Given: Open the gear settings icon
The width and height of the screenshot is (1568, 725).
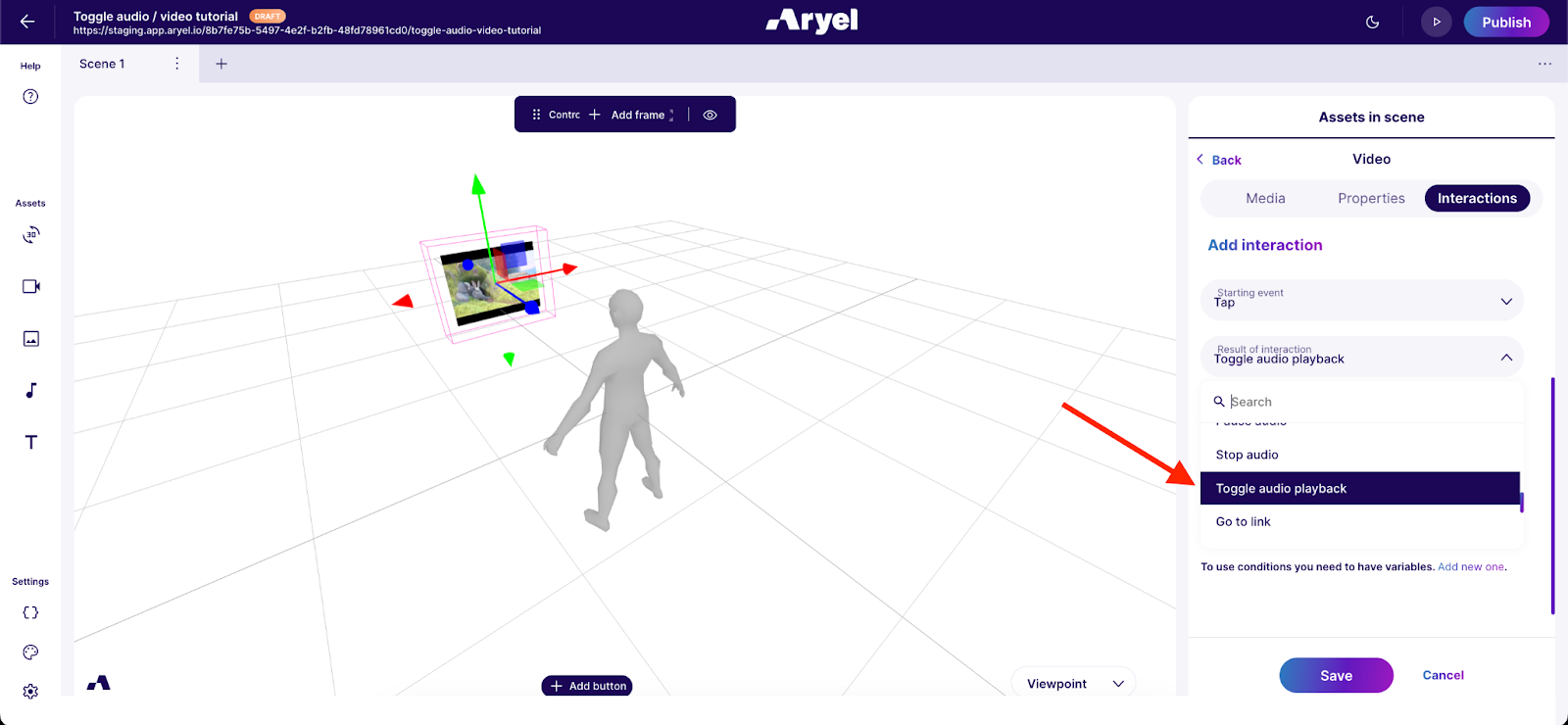Looking at the screenshot, I should pos(30,691).
